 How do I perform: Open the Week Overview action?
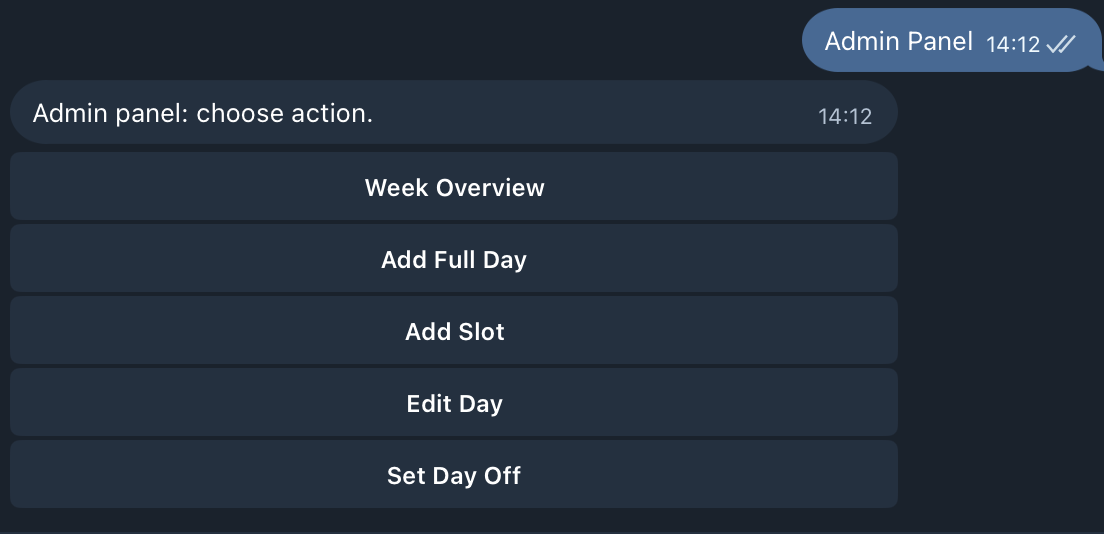454,187
